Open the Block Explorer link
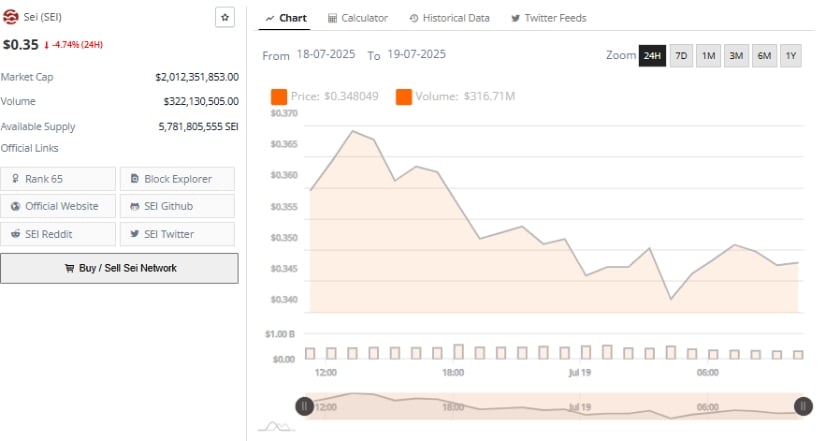Screen dimensions: 825x441 point(177,179)
